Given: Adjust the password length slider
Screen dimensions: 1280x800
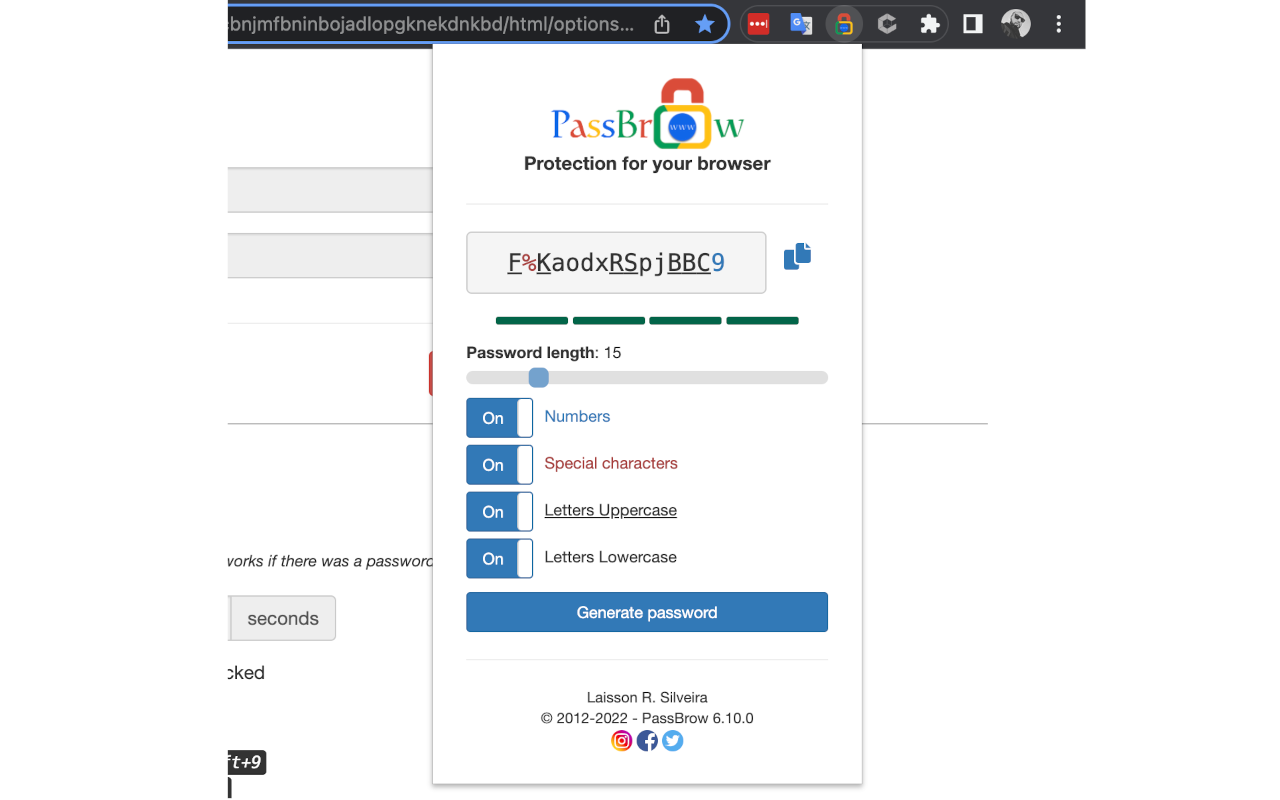Looking at the screenshot, I should (538, 377).
